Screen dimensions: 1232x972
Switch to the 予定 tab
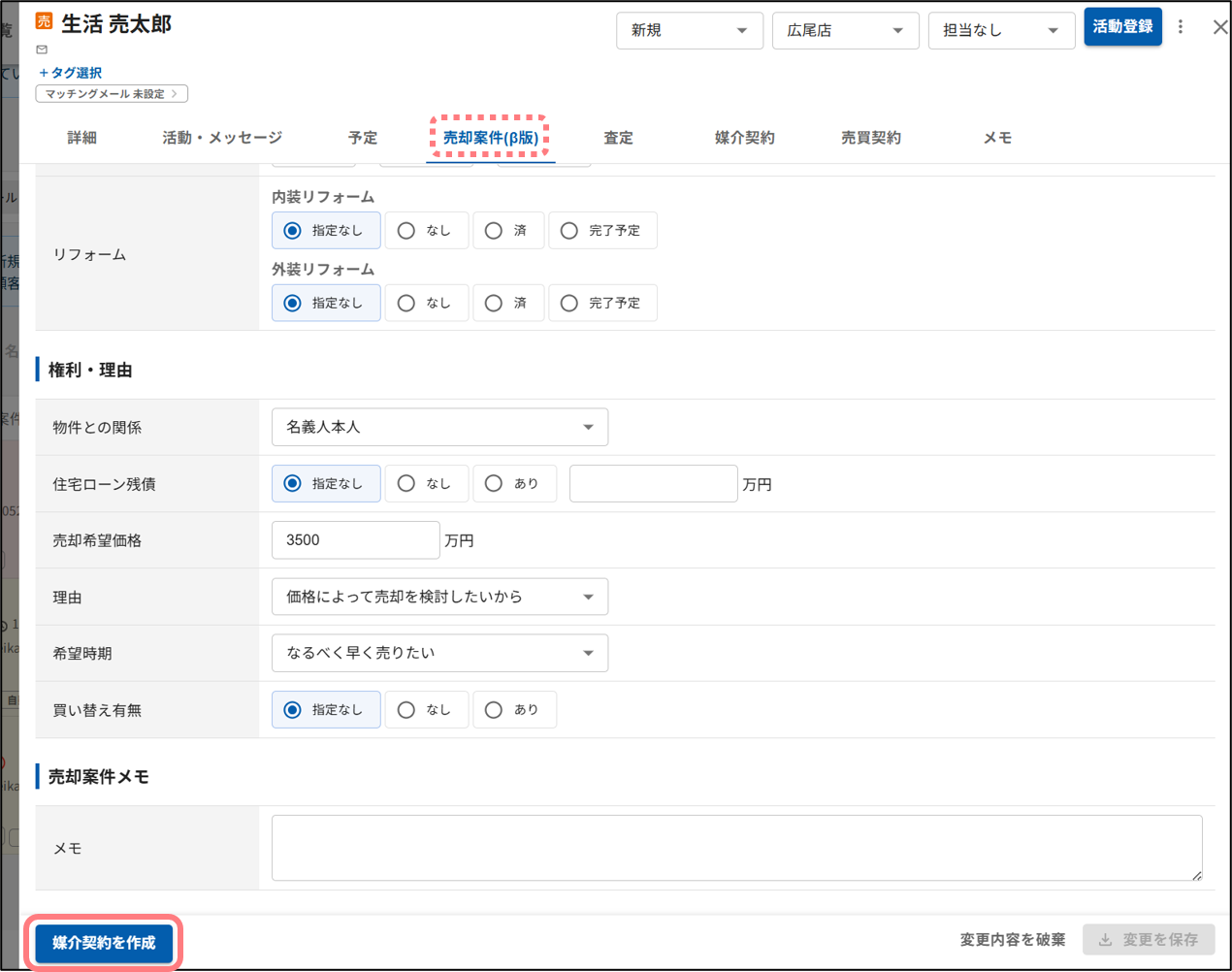(x=363, y=138)
